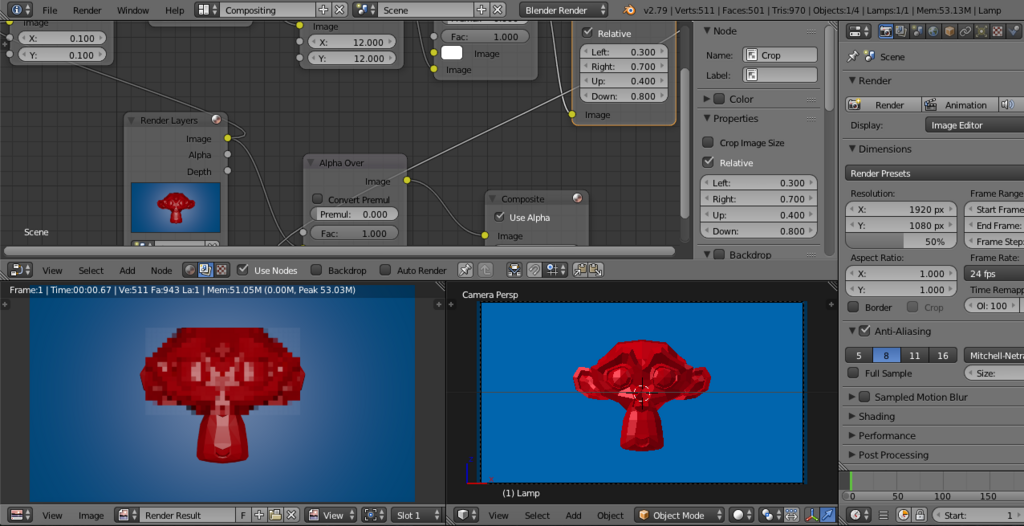Open the Render Presets dropdown
Viewport: 1024px width, 526px height.
(x=934, y=173)
